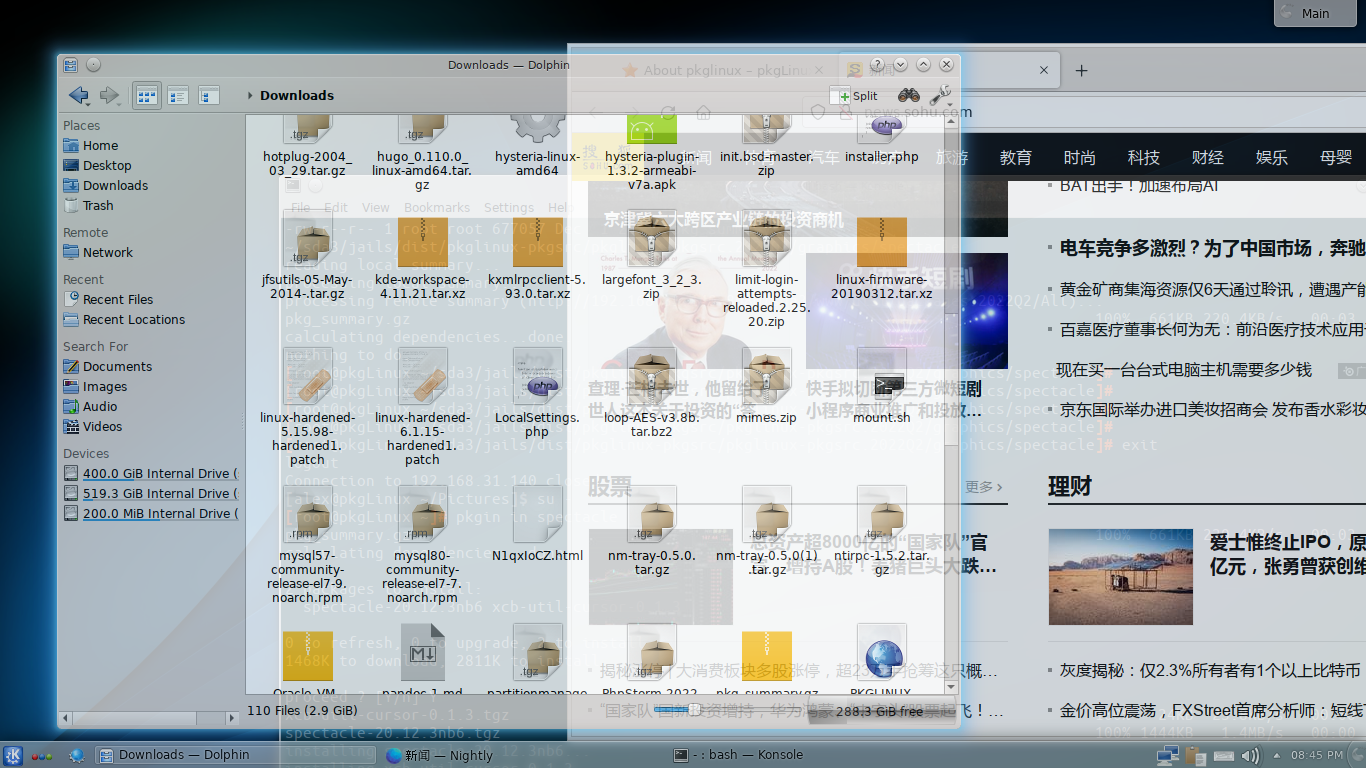
Task: Toggle the Split view button
Action: pos(854,96)
